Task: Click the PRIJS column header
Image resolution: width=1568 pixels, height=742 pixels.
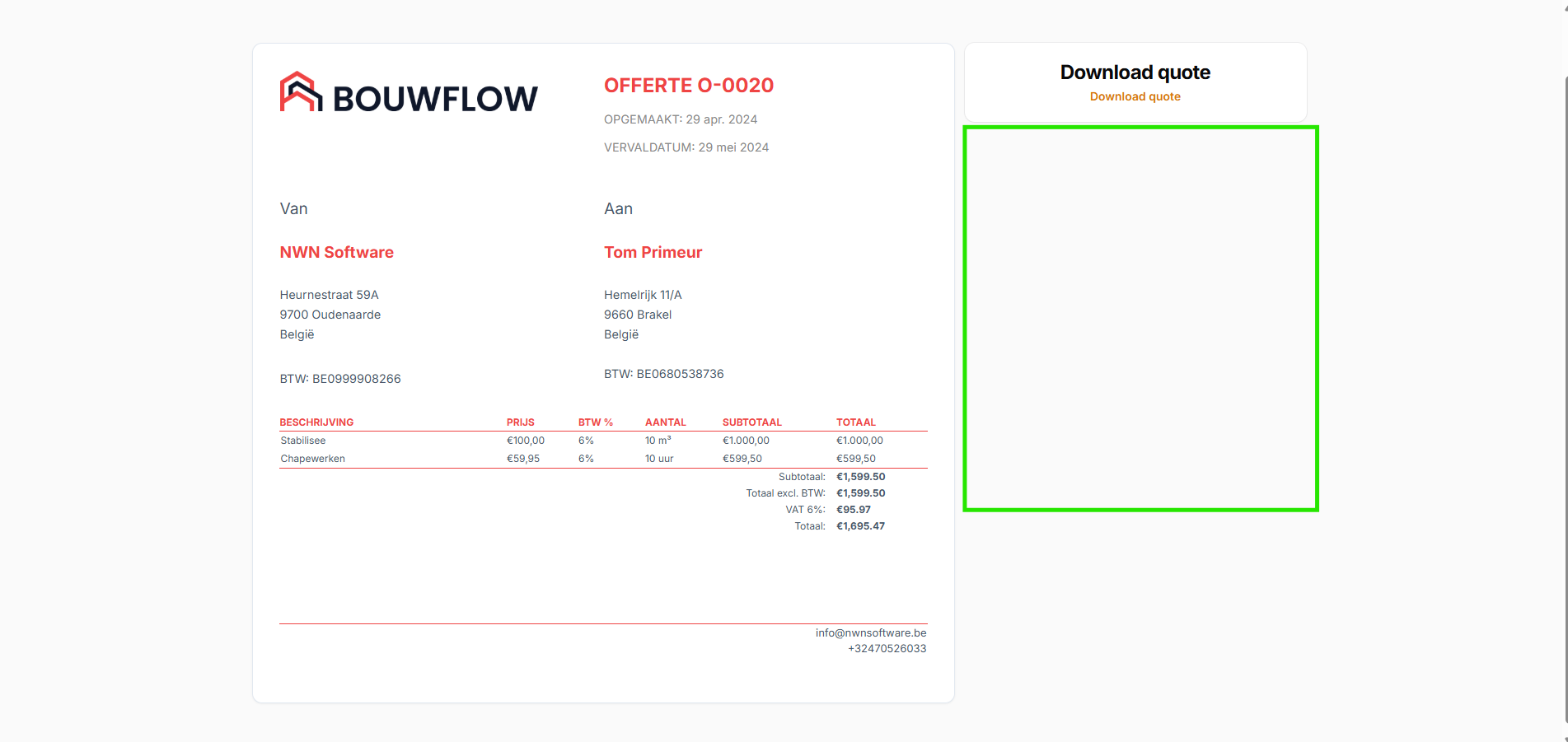Action: coord(520,422)
